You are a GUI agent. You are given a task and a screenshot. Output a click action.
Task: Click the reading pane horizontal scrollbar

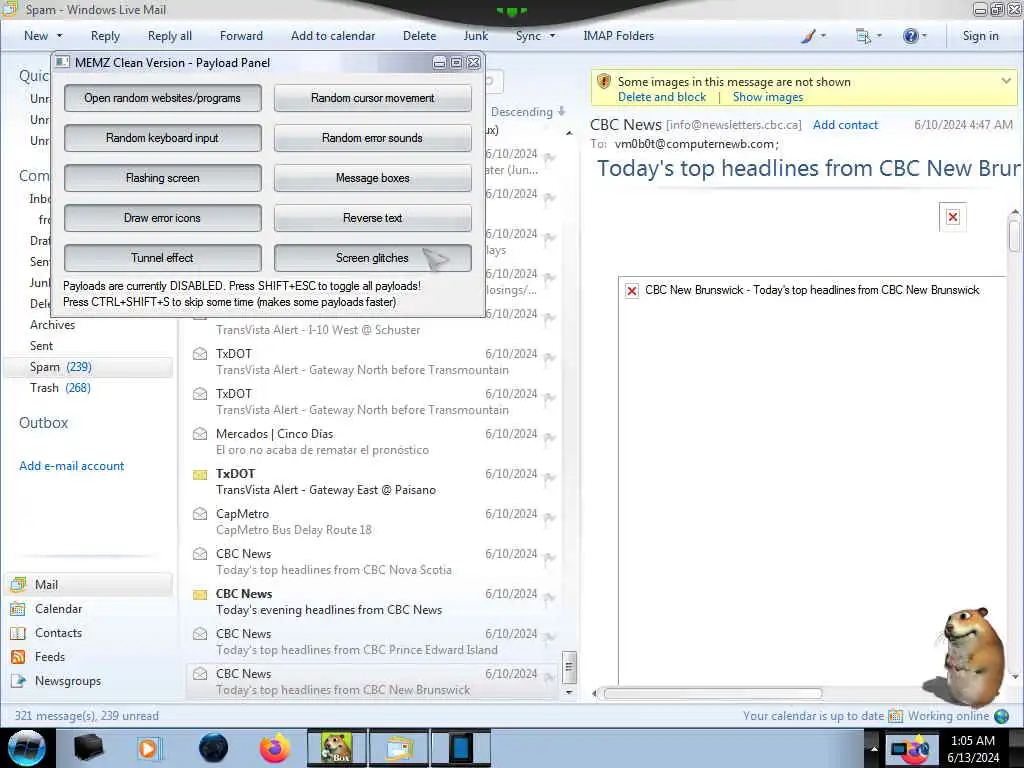coord(712,694)
